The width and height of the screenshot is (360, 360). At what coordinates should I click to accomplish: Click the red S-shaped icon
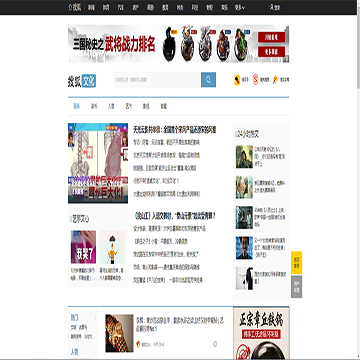tap(255, 80)
